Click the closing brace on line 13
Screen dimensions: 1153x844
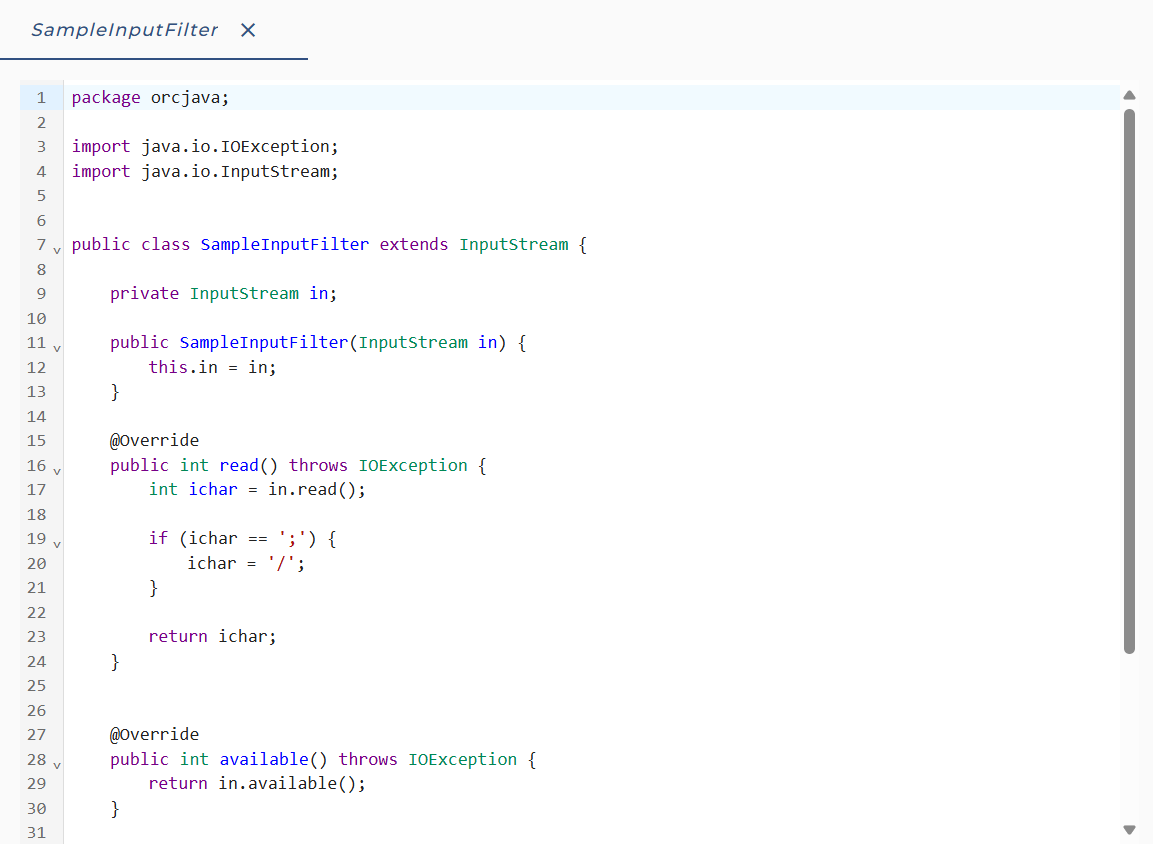[115, 392]
